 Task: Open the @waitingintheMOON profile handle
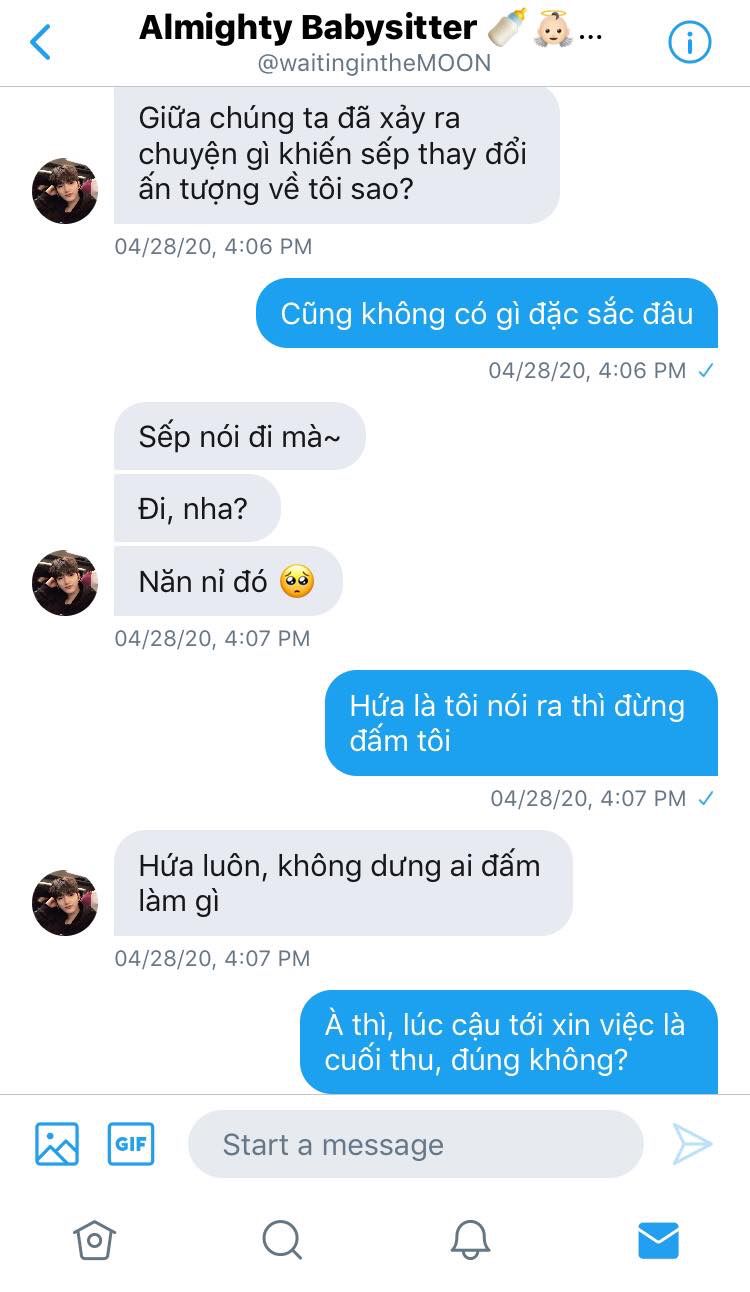click(375, 63)
